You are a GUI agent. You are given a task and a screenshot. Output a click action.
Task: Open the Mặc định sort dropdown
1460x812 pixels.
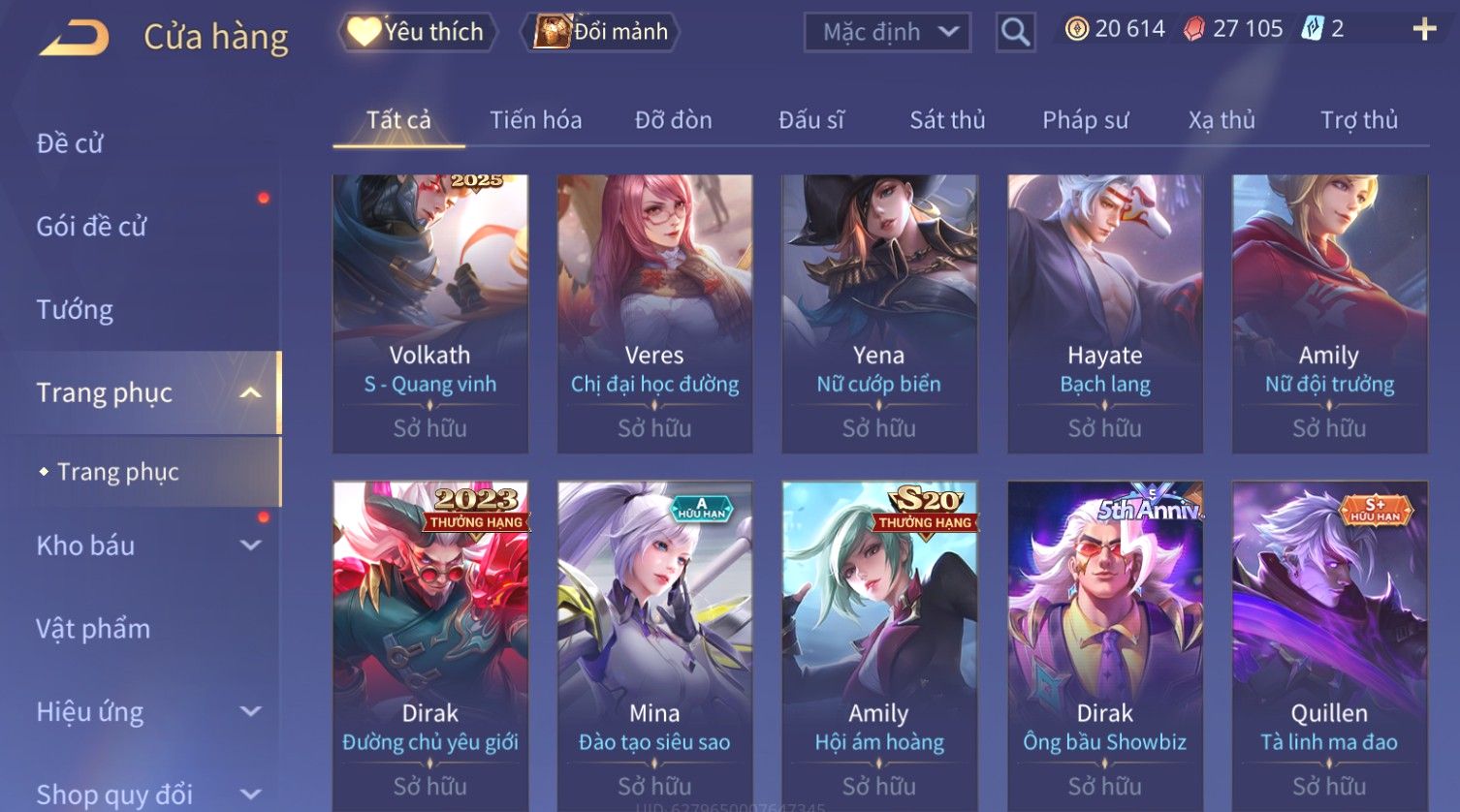point(887,32)
